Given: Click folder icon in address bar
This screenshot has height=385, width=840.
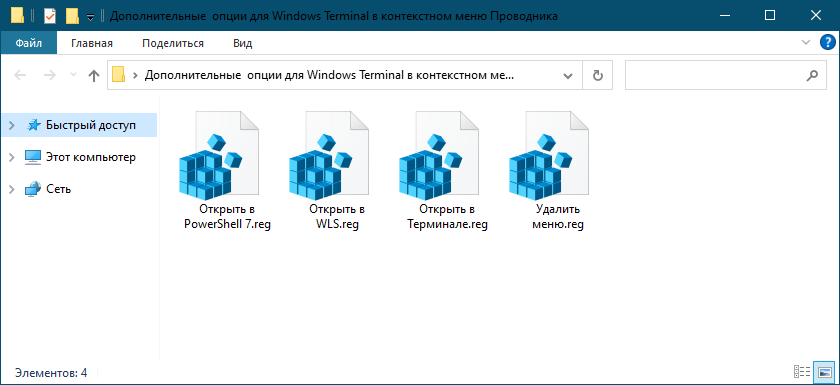Looking at the screenshot, I should point(118,75).
